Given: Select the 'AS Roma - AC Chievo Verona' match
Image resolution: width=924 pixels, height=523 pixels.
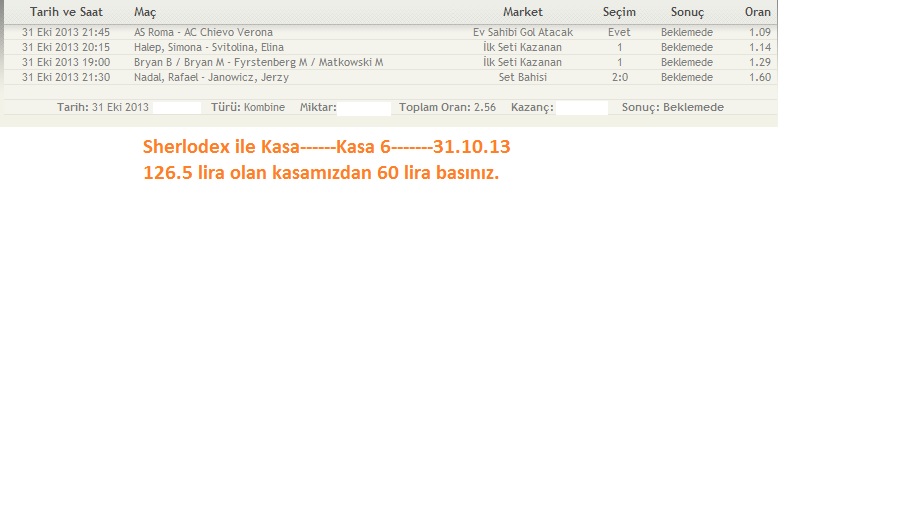Looking at the screenshot, I should pos(203,32).
